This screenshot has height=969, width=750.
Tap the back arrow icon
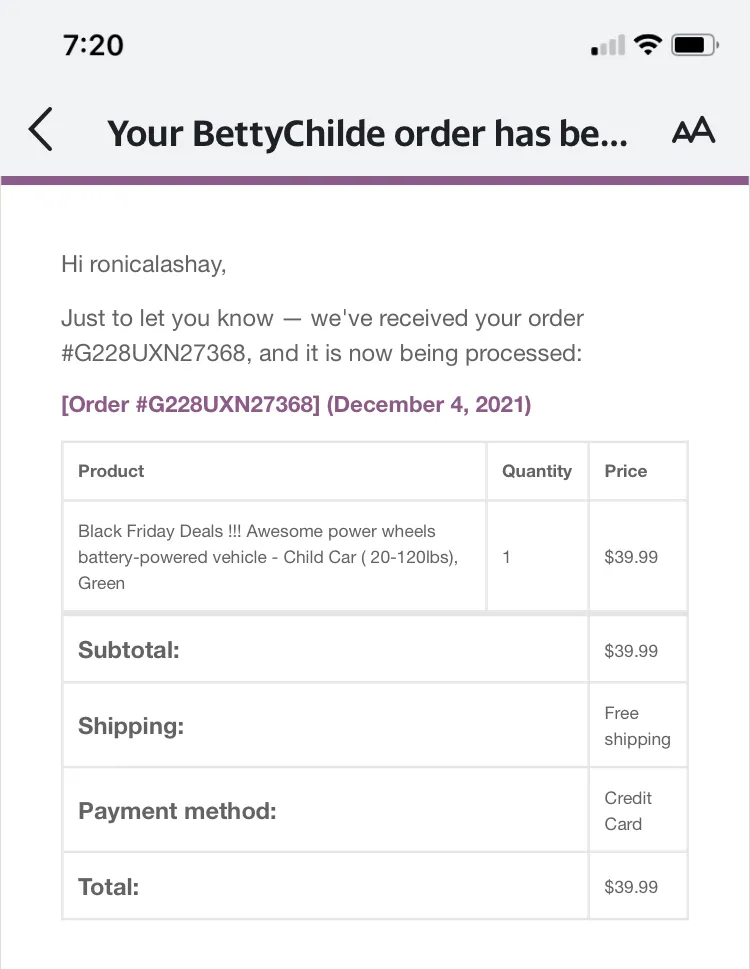(40, 129)
